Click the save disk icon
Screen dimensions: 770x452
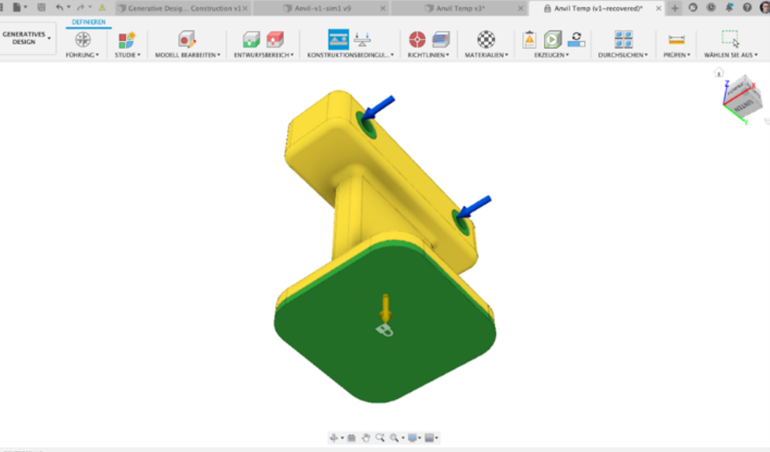[41, 7]
